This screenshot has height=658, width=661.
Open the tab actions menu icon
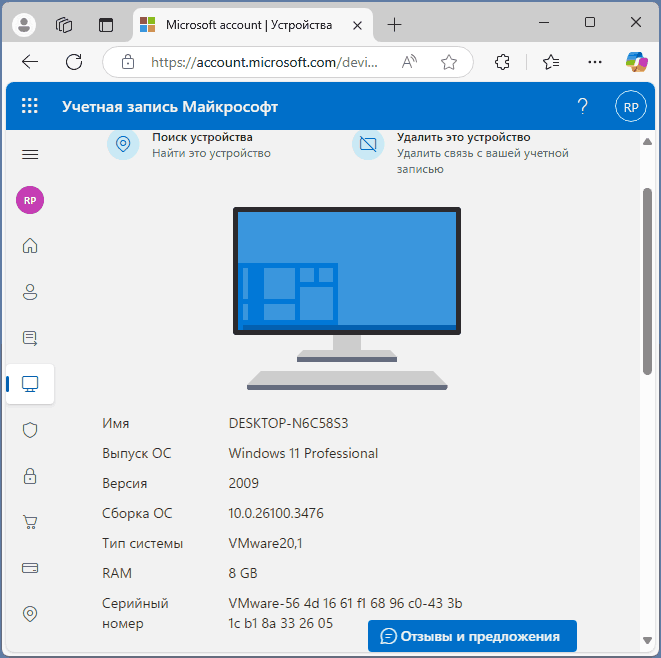point(106,25)
